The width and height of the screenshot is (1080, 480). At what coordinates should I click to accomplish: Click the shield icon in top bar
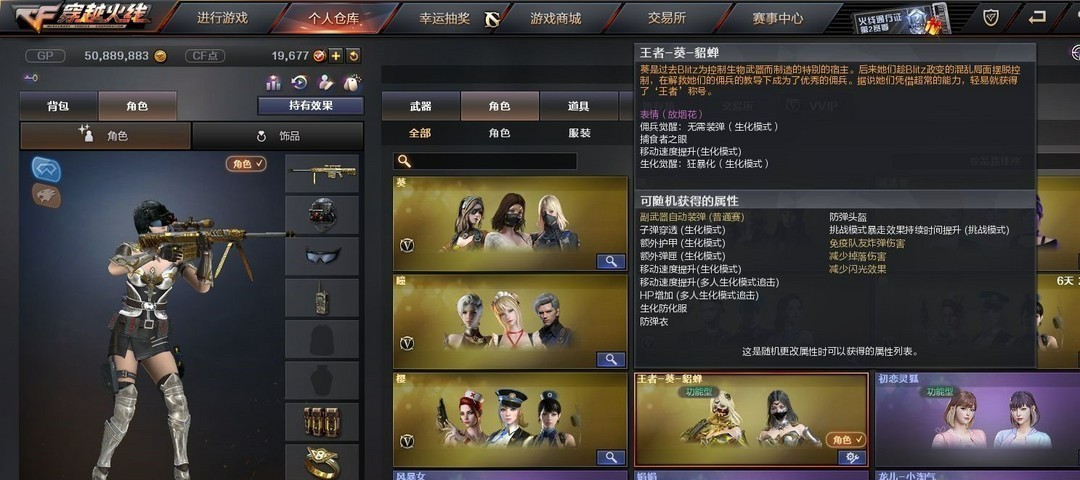(x=990, y=18)
